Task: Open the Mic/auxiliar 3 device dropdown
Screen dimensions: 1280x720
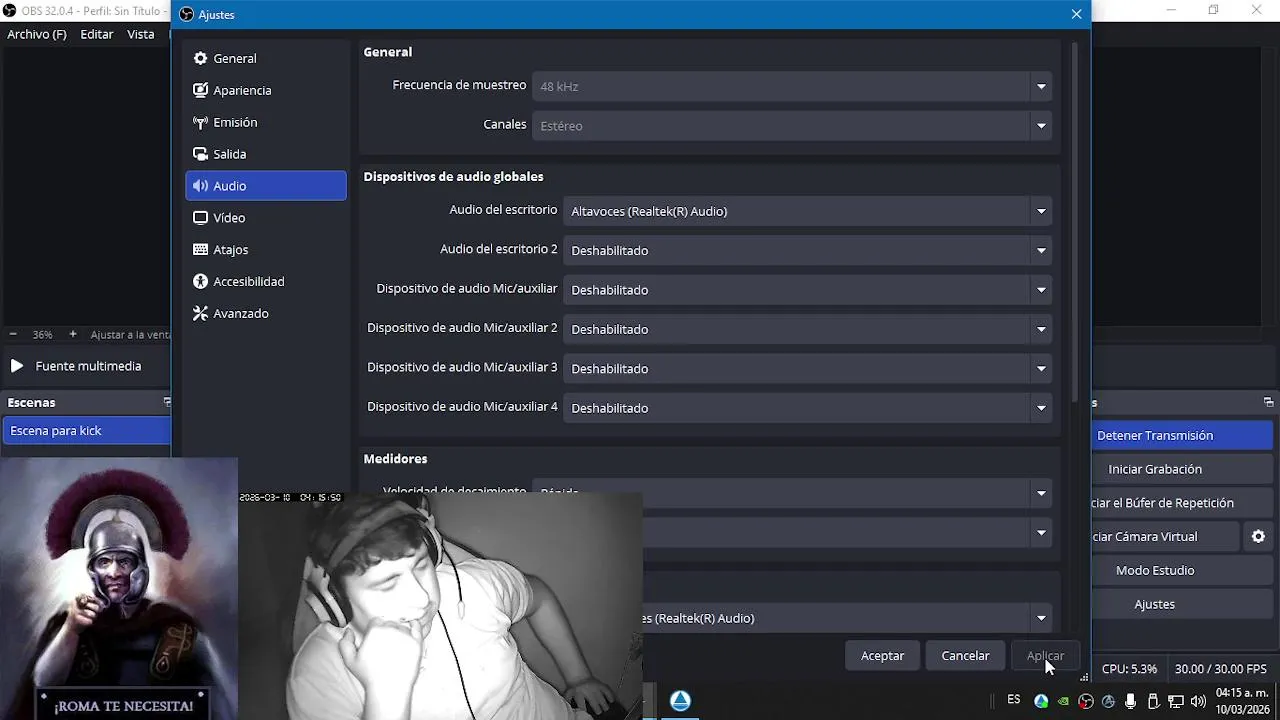Action: 807,368
